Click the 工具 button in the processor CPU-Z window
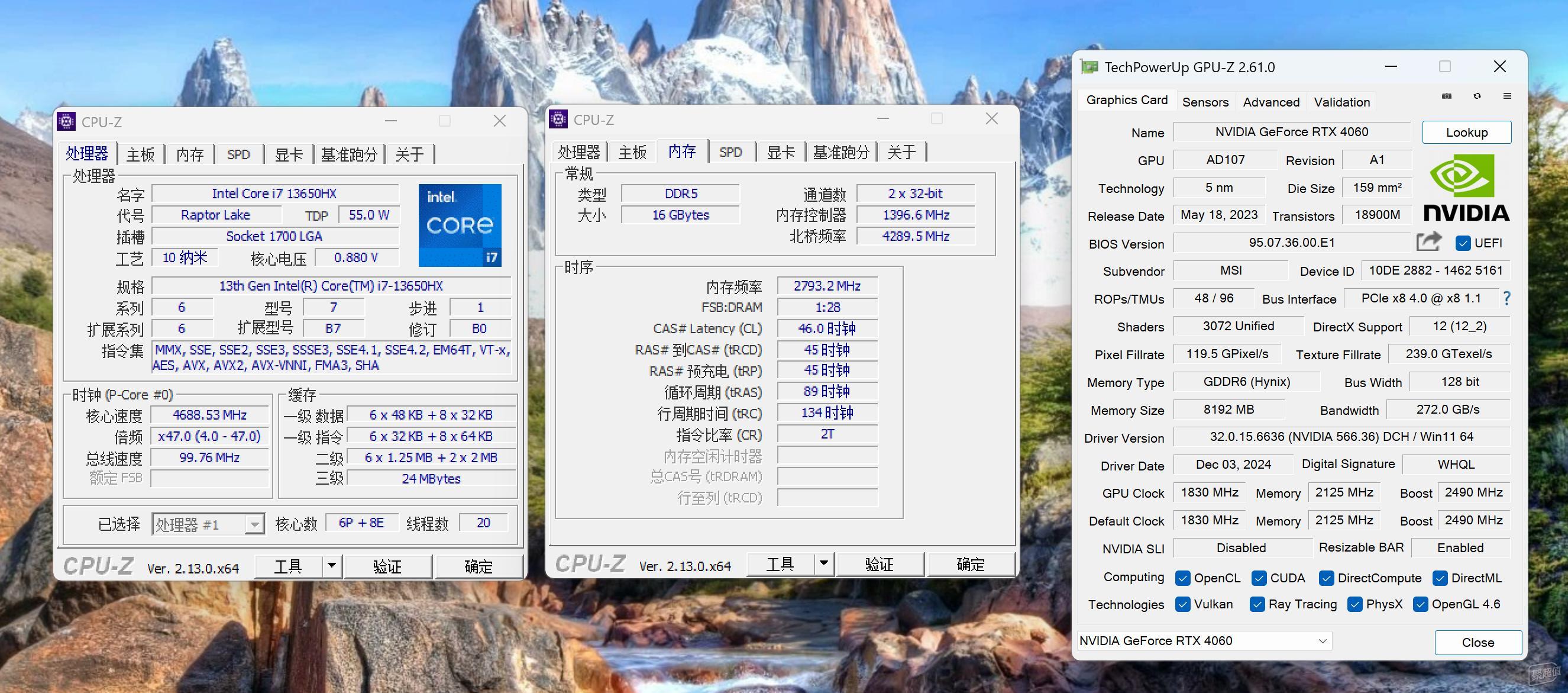This screenshot has width=1568, height=693. 289,566
